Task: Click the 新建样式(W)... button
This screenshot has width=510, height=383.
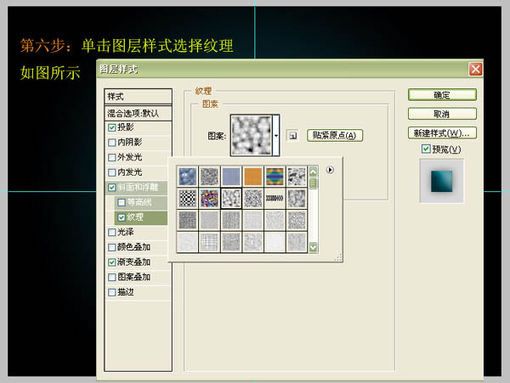Action: [442, 133]
